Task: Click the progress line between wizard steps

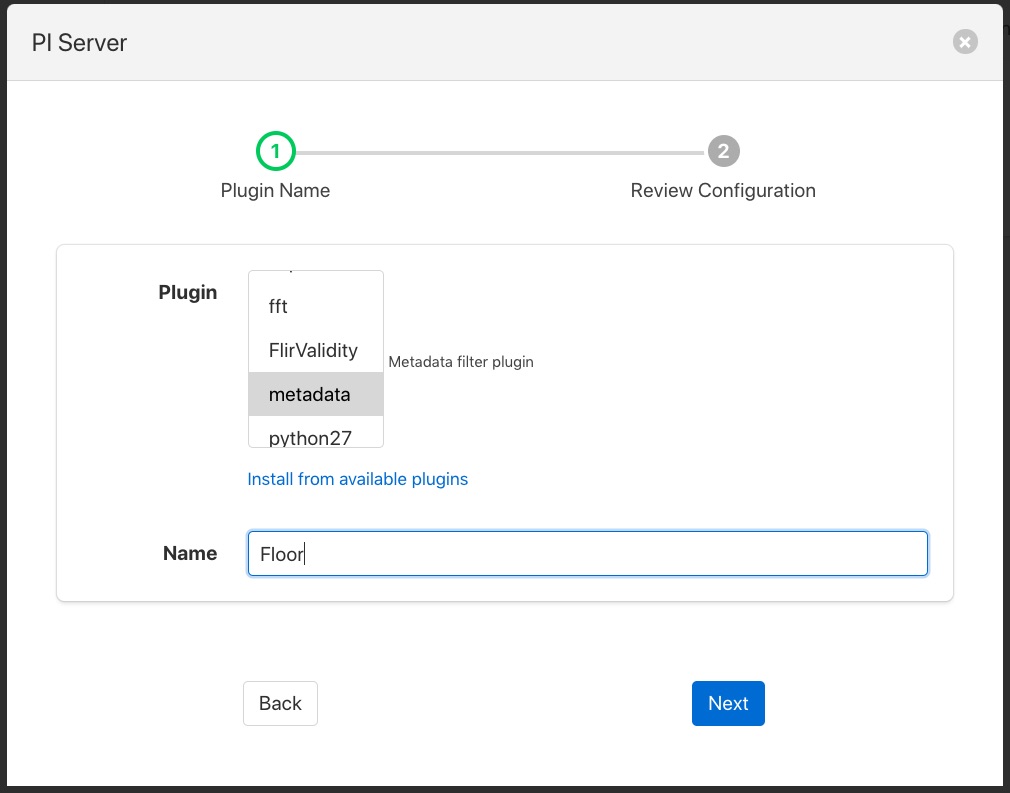Action: tap(500, 151)
